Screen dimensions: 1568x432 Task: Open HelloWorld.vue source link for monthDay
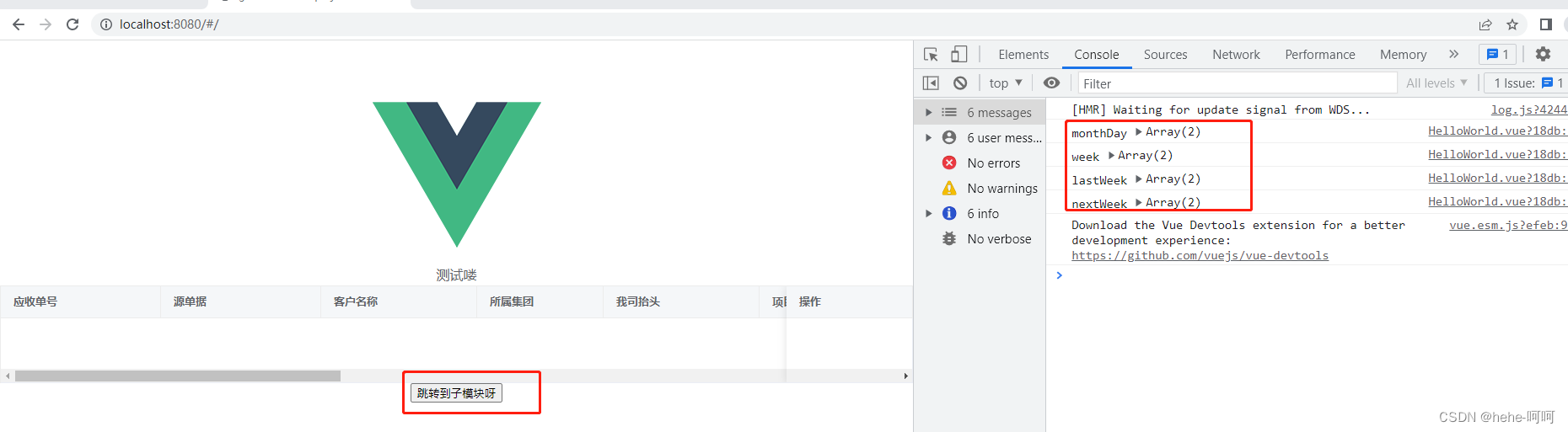pos(1497,131)
